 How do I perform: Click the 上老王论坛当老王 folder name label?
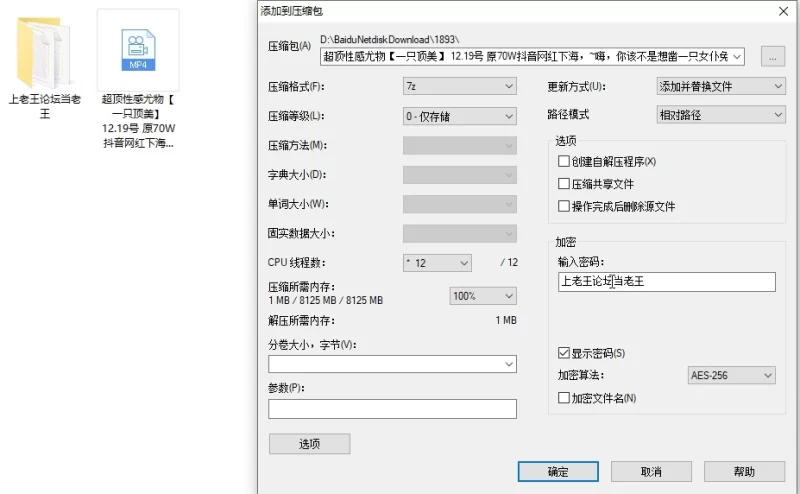(44, 106)
